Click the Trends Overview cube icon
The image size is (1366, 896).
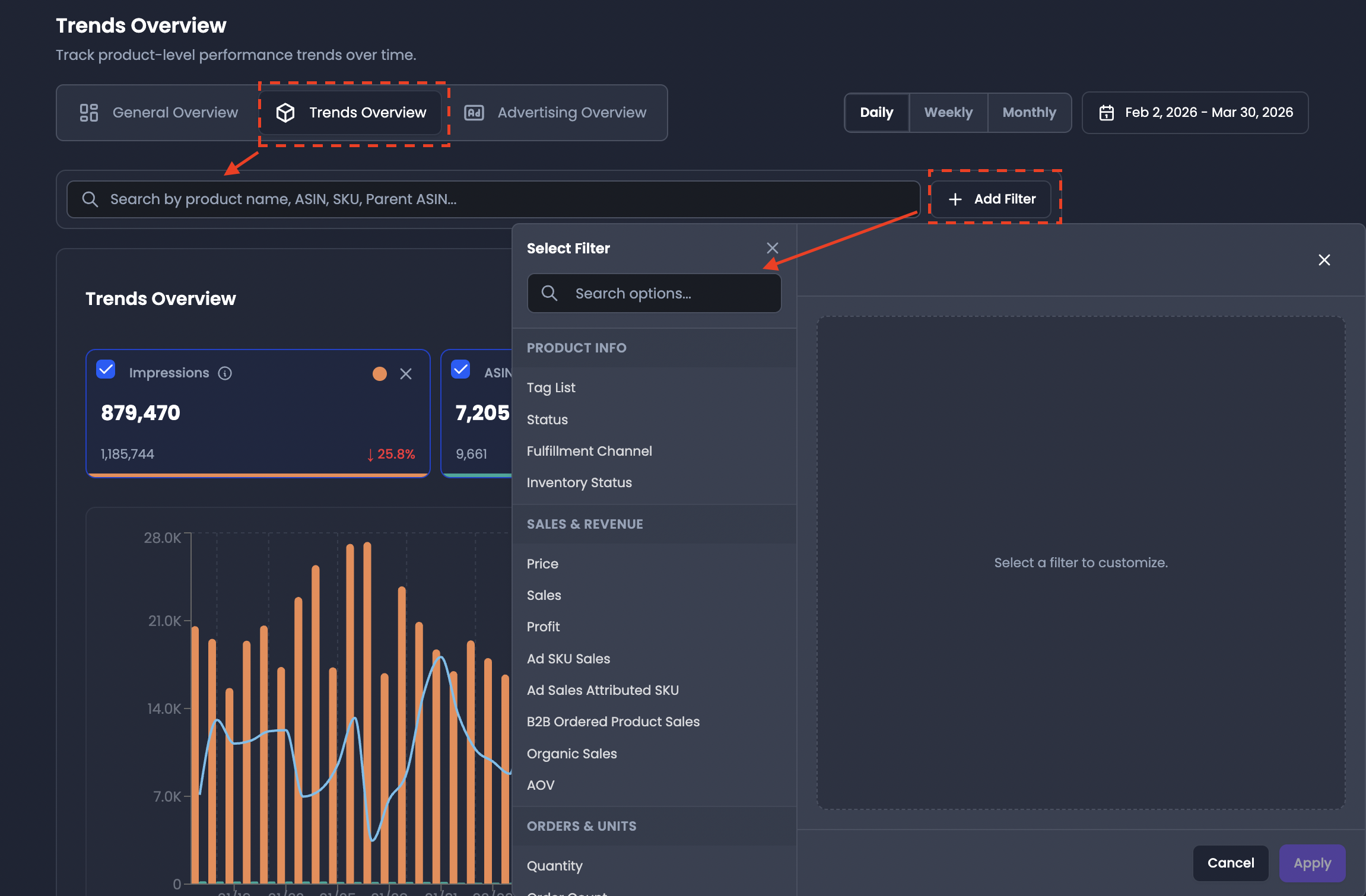(x=285, y=113)
